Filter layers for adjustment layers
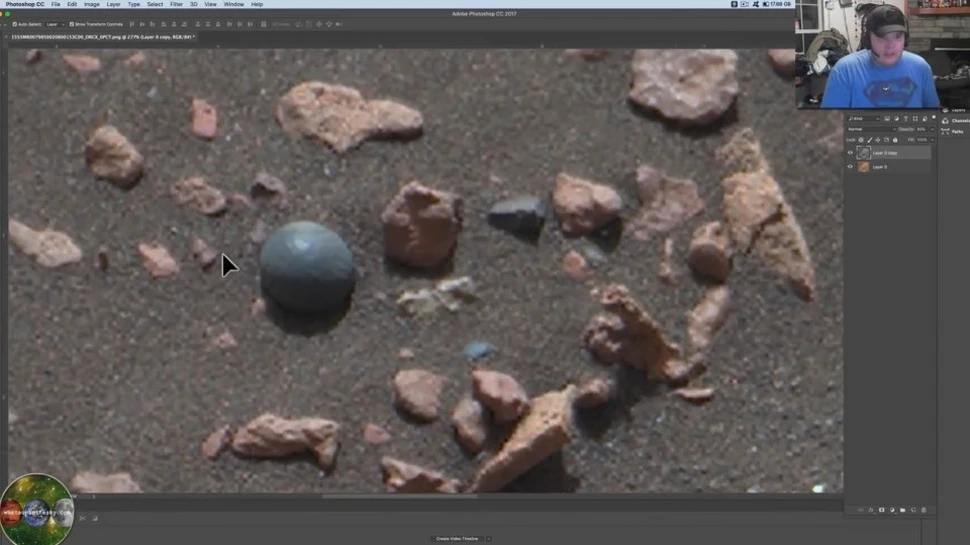The height and width of the screenshot is (545, 970). click(x=896, y=118)
